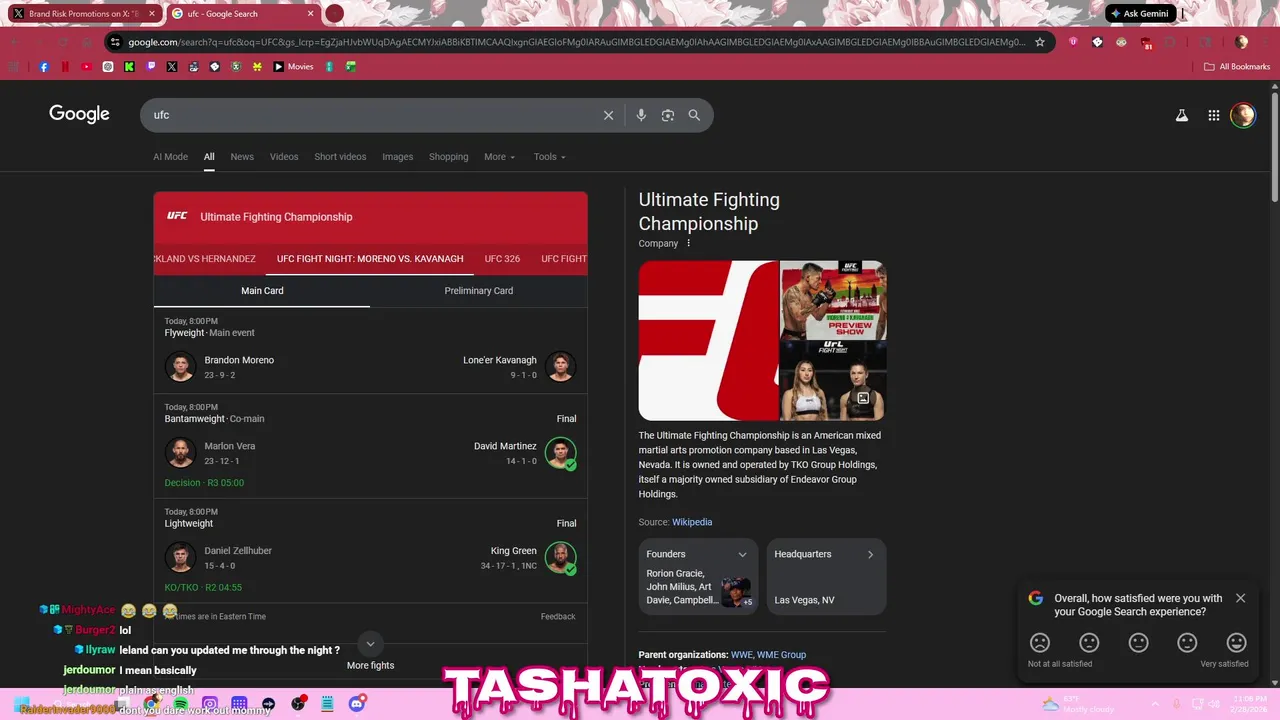Close the satisfaction survey popup
1280x720 pixels.
coord(1240,598)
